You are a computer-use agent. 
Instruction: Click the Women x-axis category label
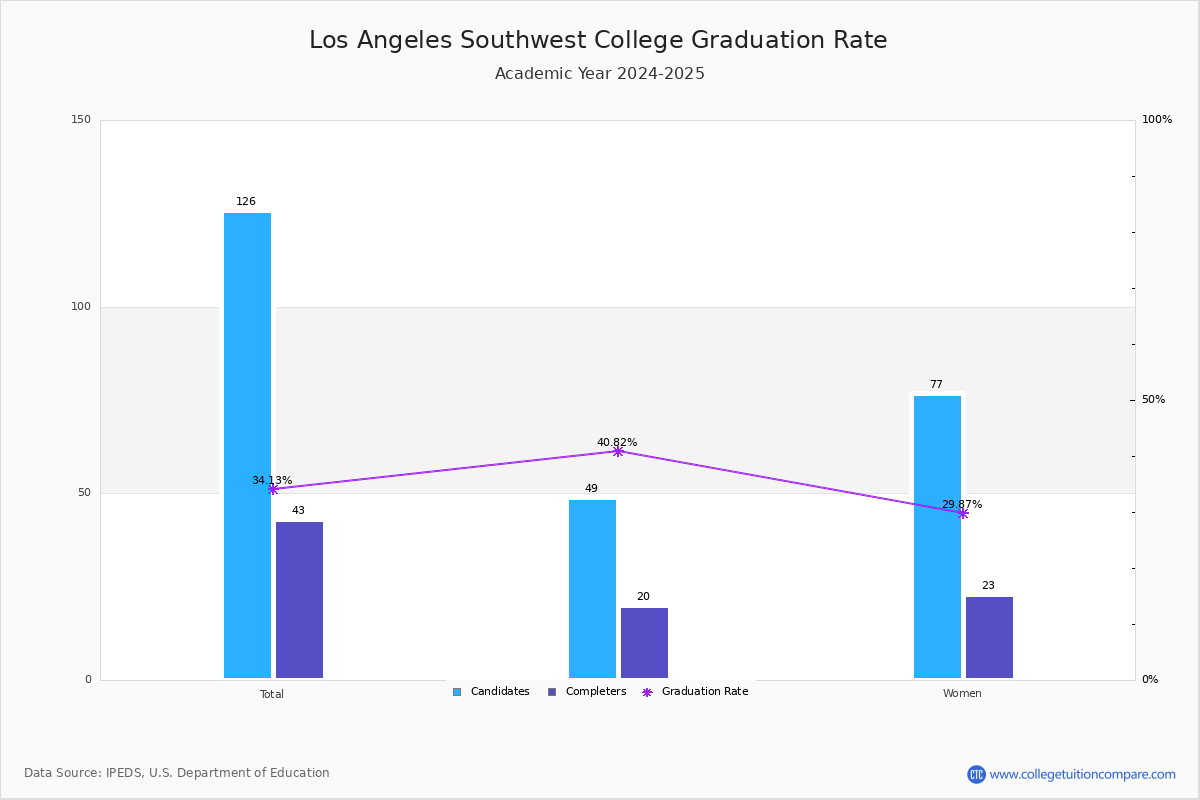(x=962, y=694)
